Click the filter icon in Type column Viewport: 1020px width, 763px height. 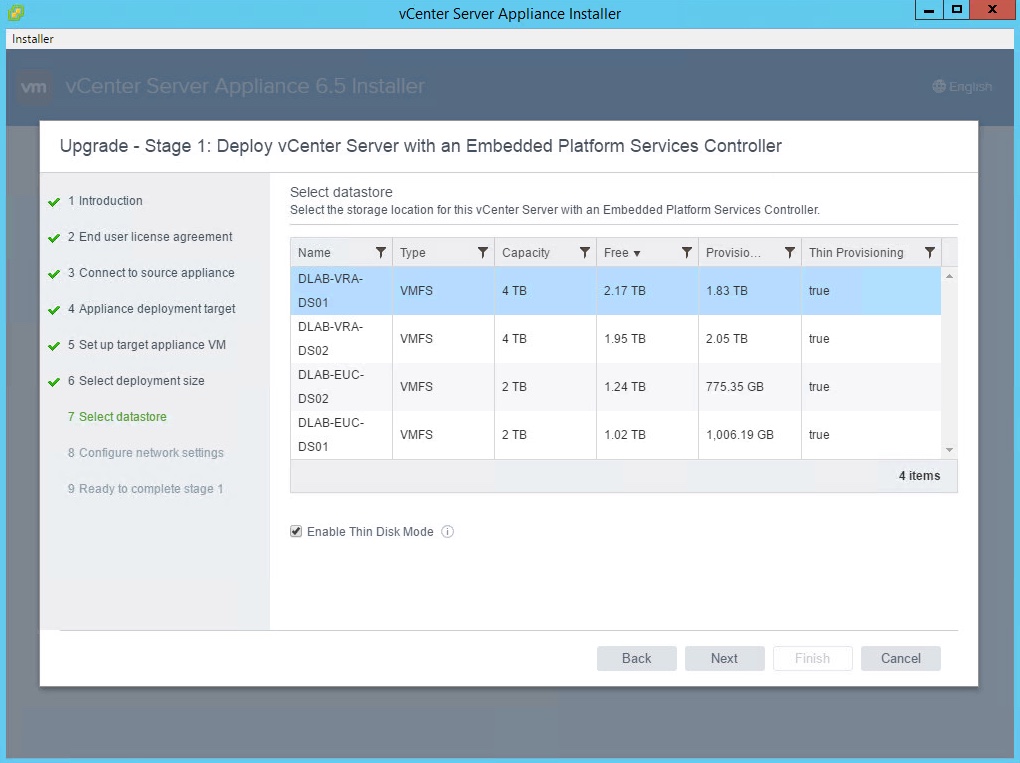(x=483, y=253)
